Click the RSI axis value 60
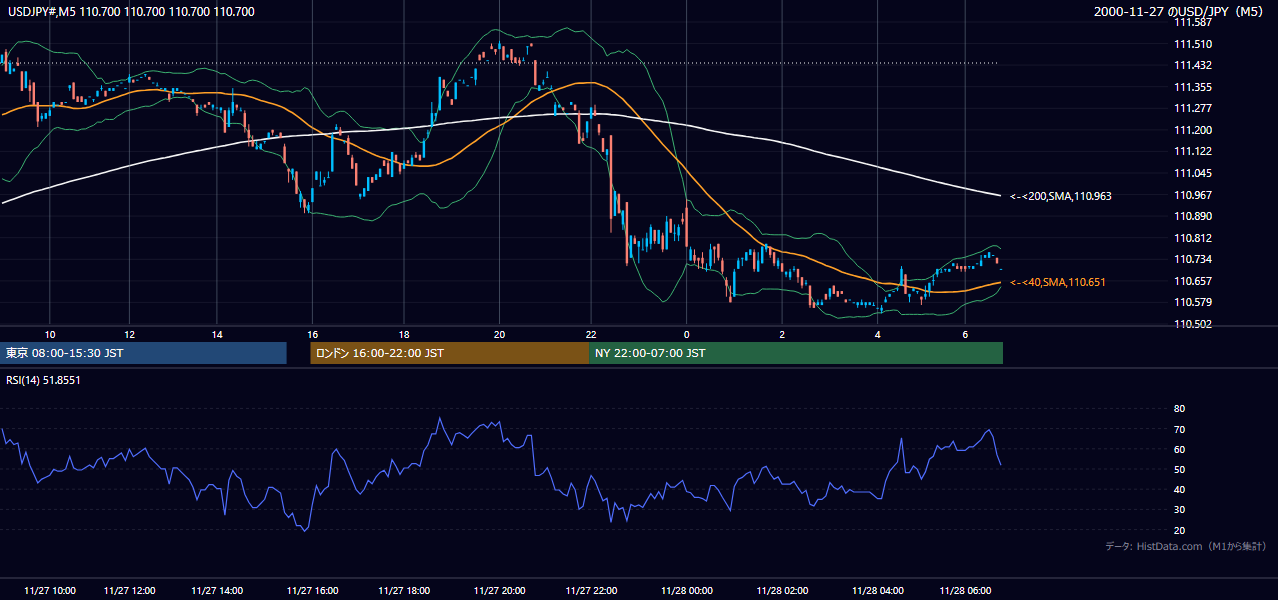1278x600 pixels. (1179, 449)
